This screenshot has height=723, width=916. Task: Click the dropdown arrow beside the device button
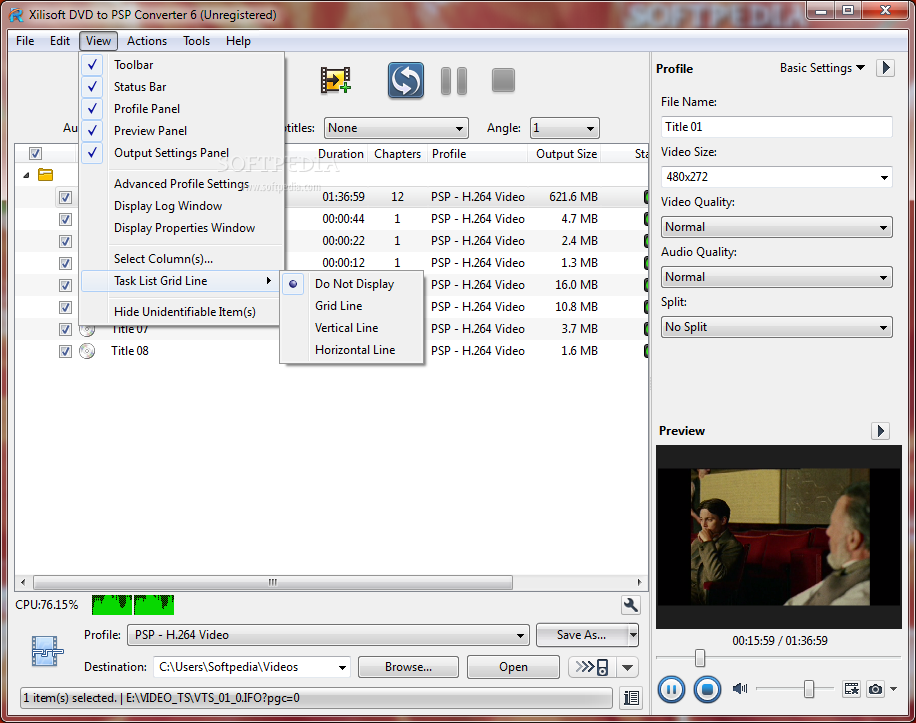(627, 667)
